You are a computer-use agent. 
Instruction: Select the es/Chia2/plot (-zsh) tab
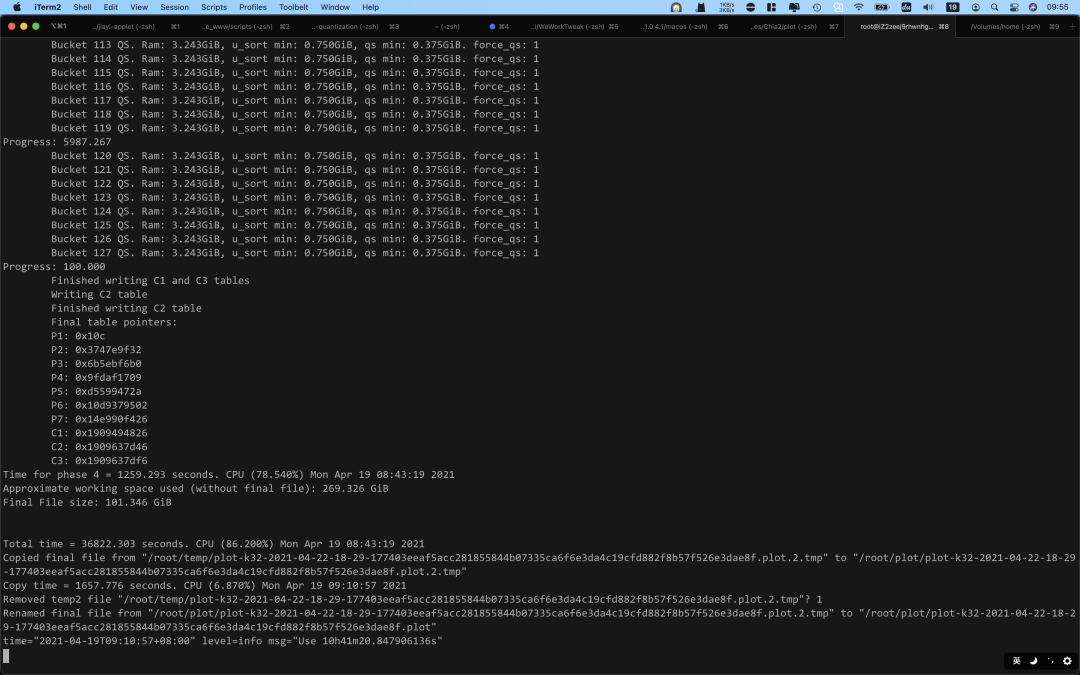pyautogui.click(x=783, y=26)
